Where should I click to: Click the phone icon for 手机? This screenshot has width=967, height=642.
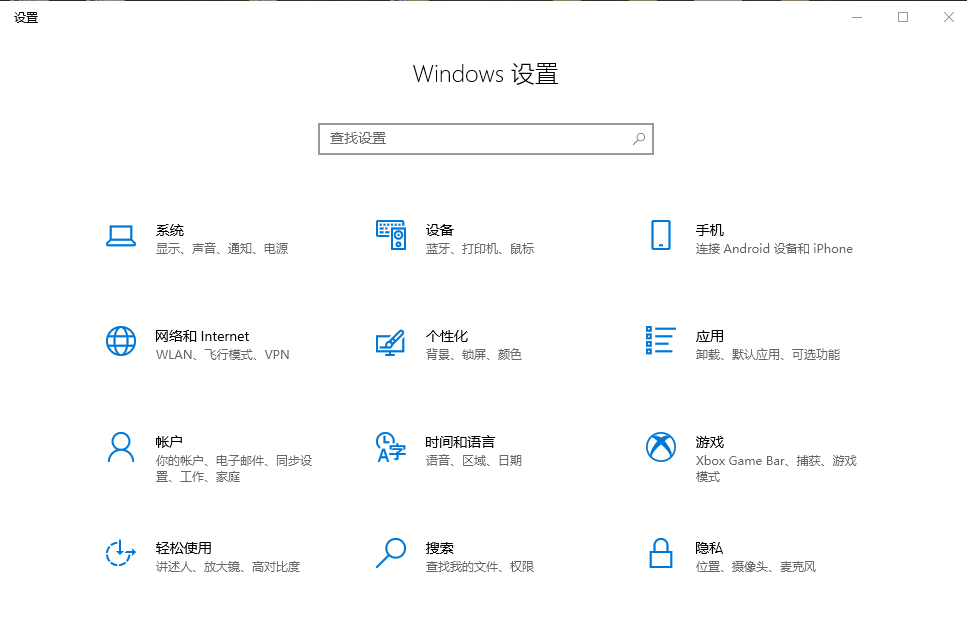[660, 235]
